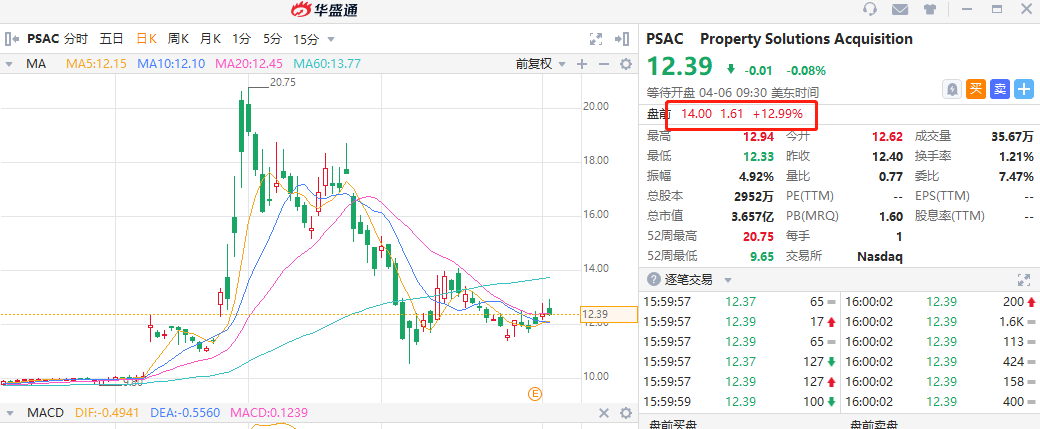Click the PSAC ticker in chart toolbar

coord(43,39)
